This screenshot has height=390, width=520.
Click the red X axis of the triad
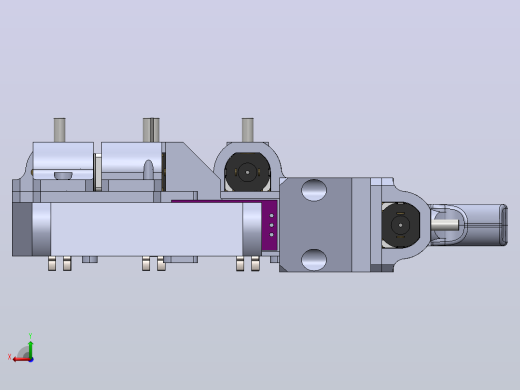coord(21,359)
